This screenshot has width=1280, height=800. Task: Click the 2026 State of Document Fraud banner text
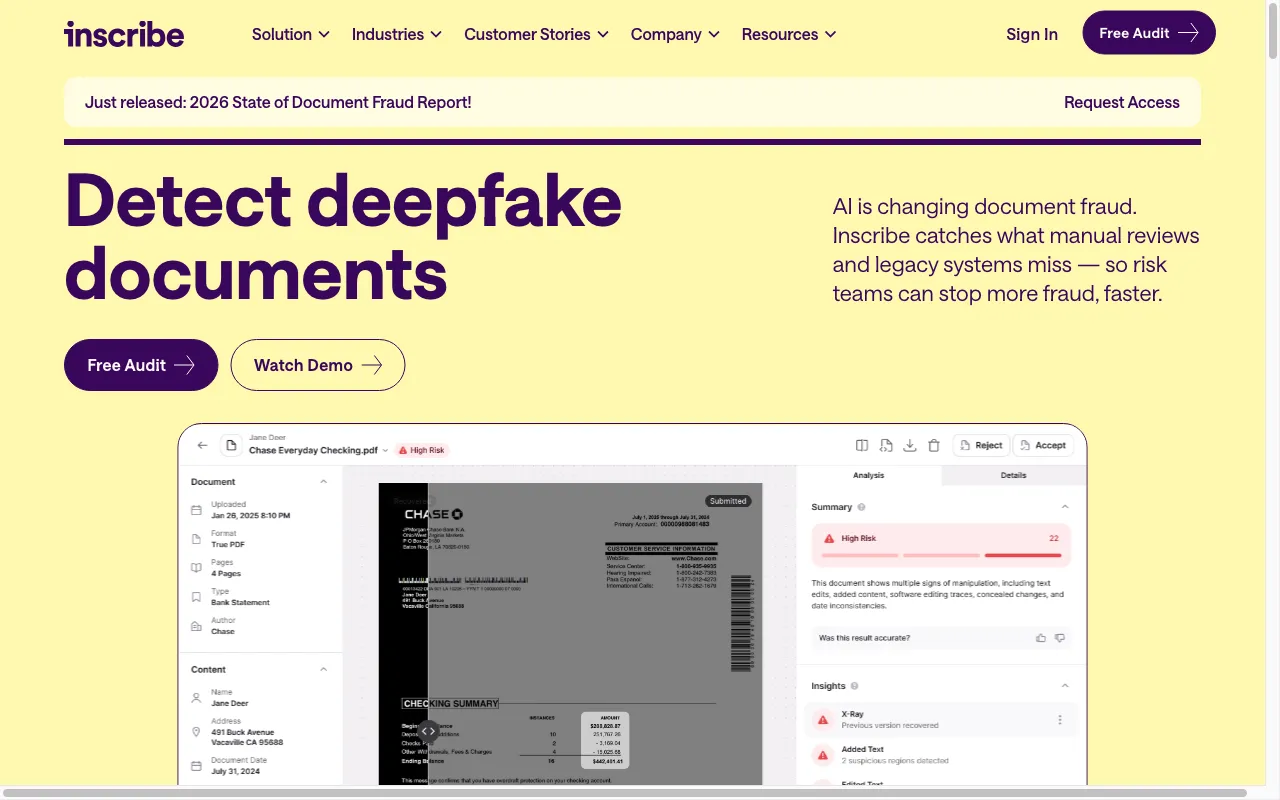[278, 102]
